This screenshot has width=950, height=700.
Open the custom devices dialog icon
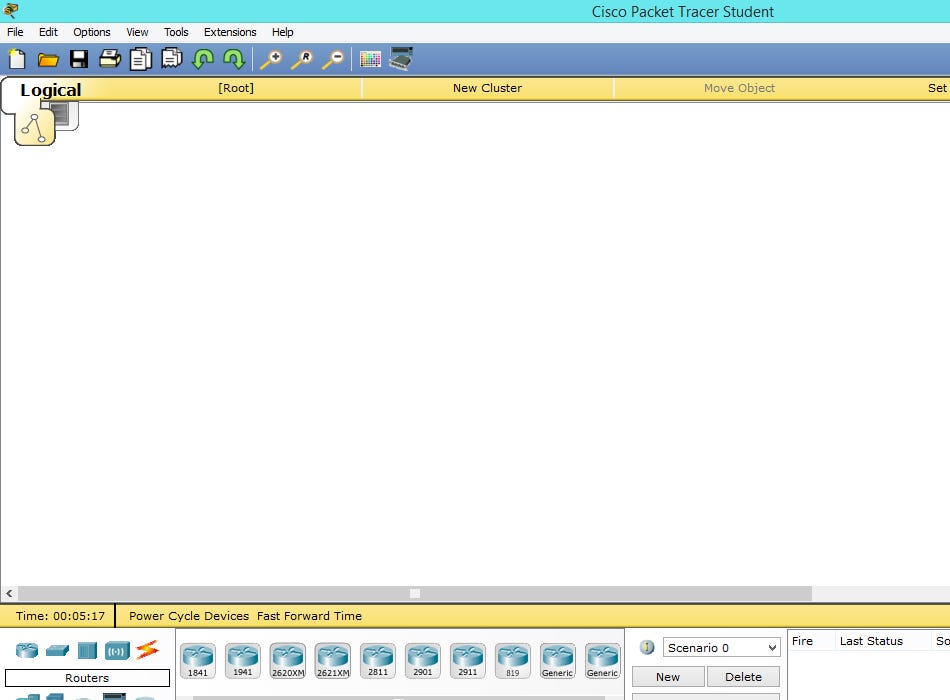(x=401, y=59)
